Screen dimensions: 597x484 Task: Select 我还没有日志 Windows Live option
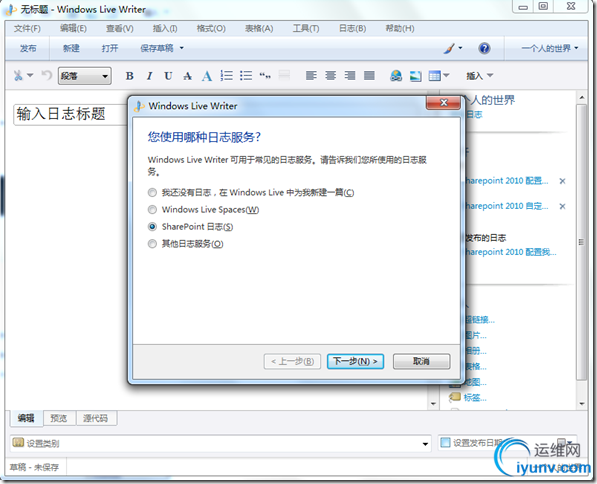152,193
